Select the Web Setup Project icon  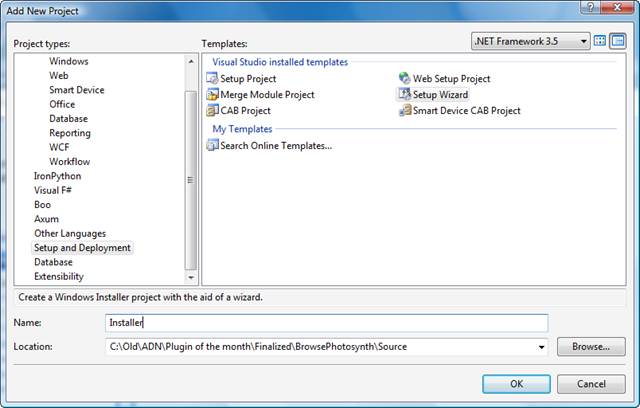[404, 79]
